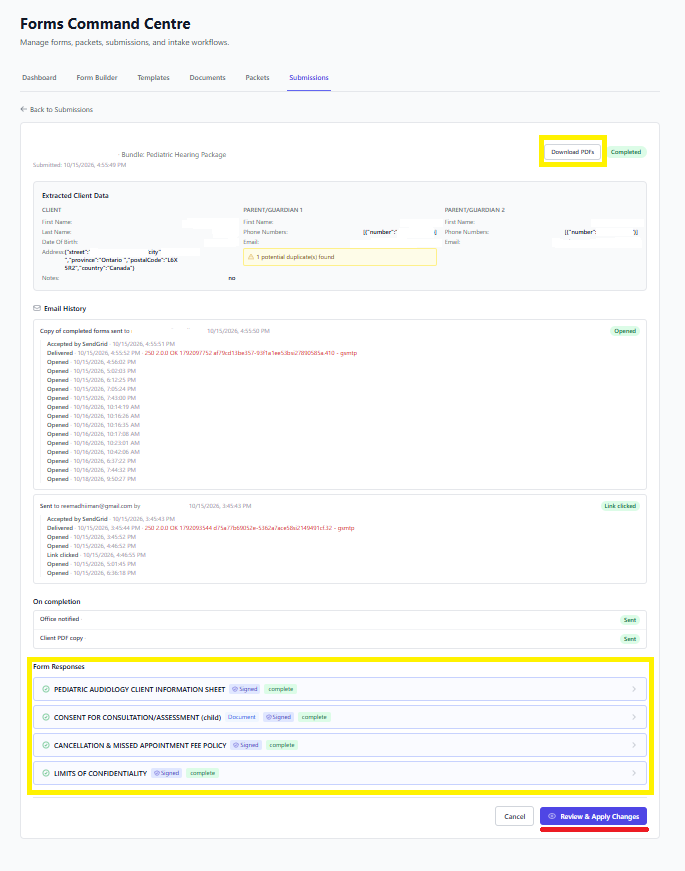Viewport: 685px width, 871px height.
Task: Click the '1 potential duplicate(s) found' alert
Action: (x=339, y=257)
